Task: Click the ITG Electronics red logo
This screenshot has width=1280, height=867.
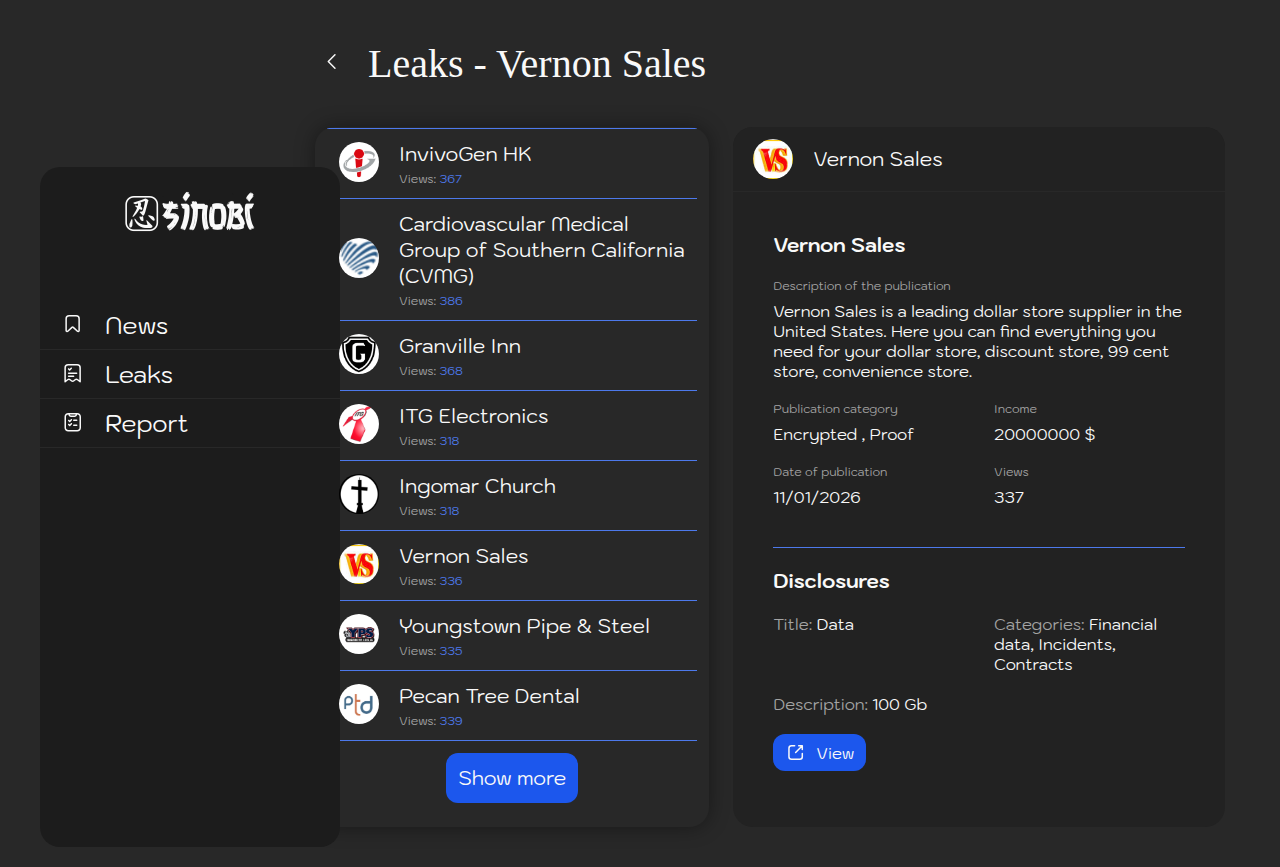Action: tap(359, 424)
